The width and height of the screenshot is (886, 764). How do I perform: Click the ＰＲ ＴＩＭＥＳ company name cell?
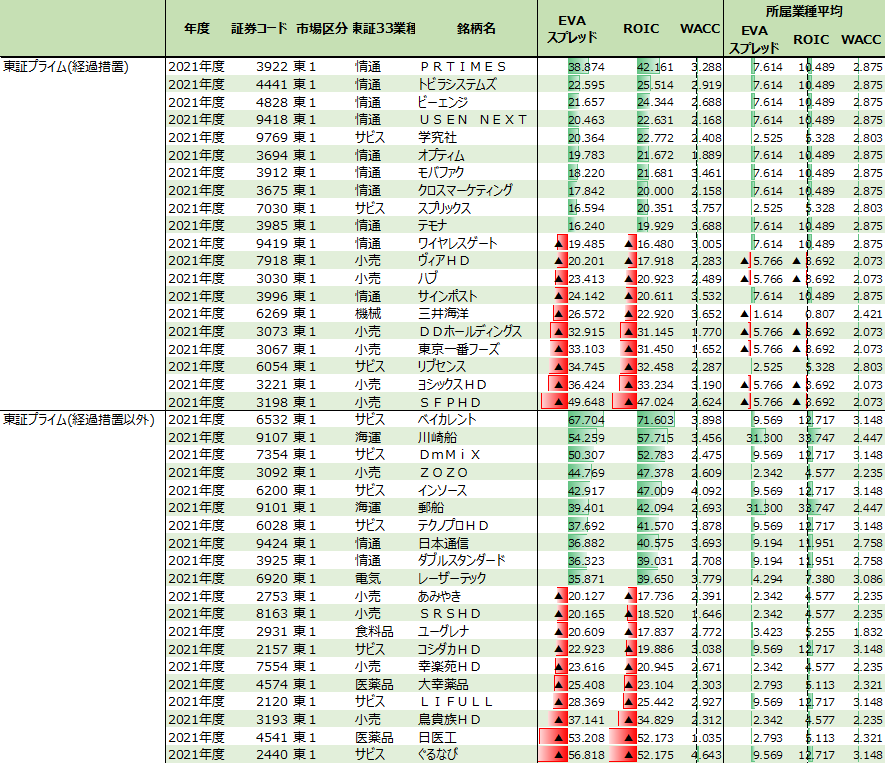click(x=462, y=66)
